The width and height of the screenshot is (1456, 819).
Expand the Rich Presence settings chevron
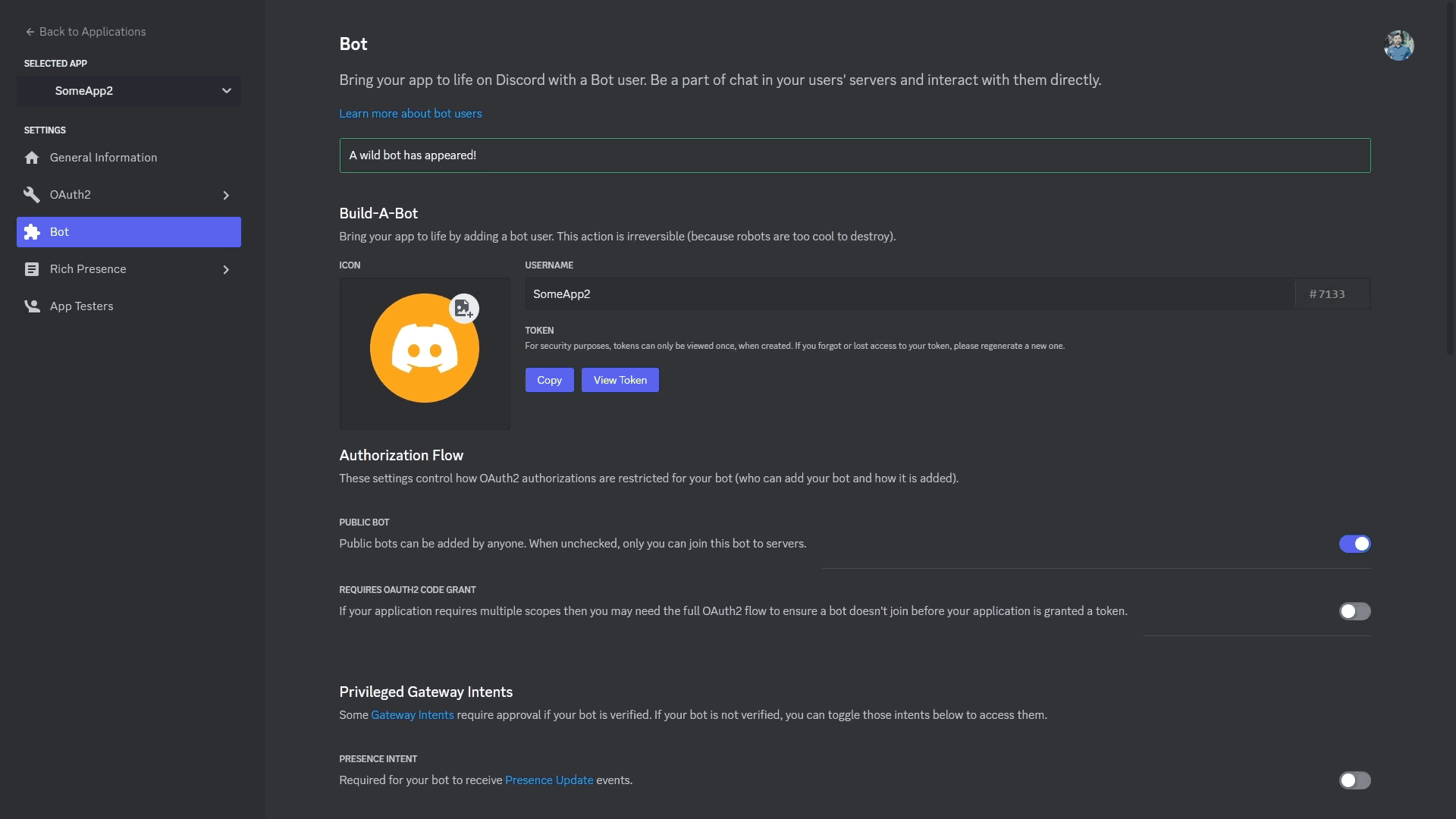pos(226,269)
